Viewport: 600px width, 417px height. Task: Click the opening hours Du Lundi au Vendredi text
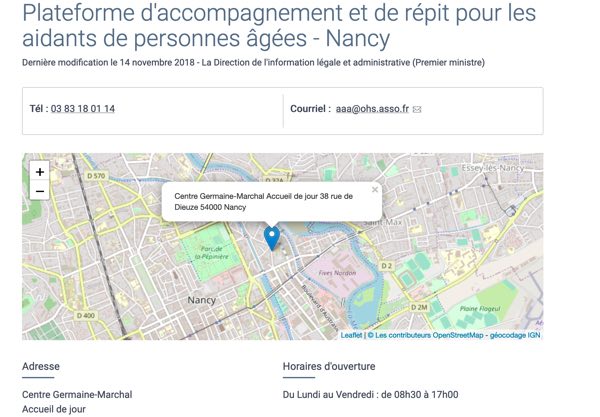[370, 394]
